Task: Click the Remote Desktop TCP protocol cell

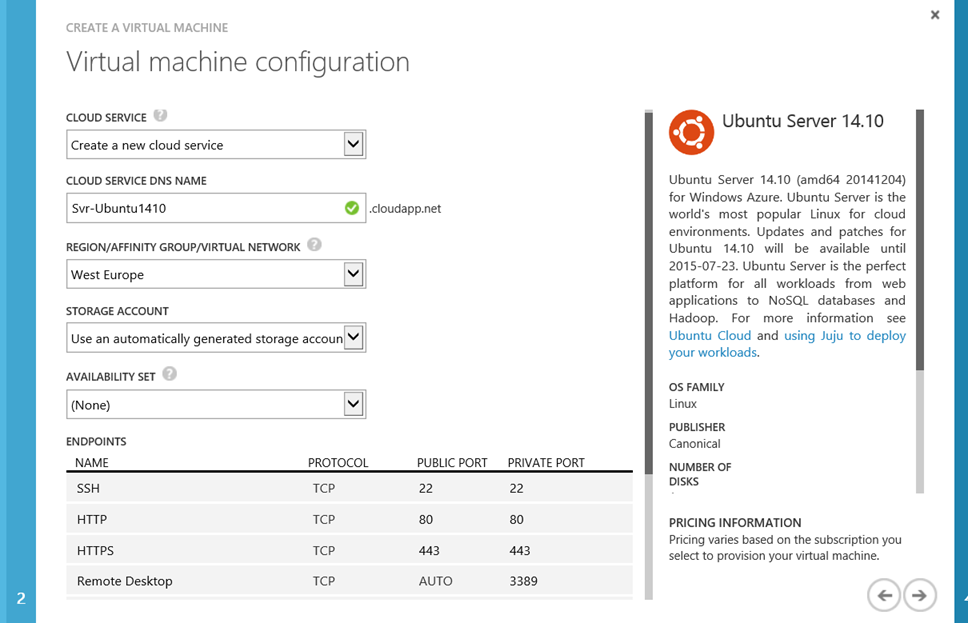Action: coord(324,581)
